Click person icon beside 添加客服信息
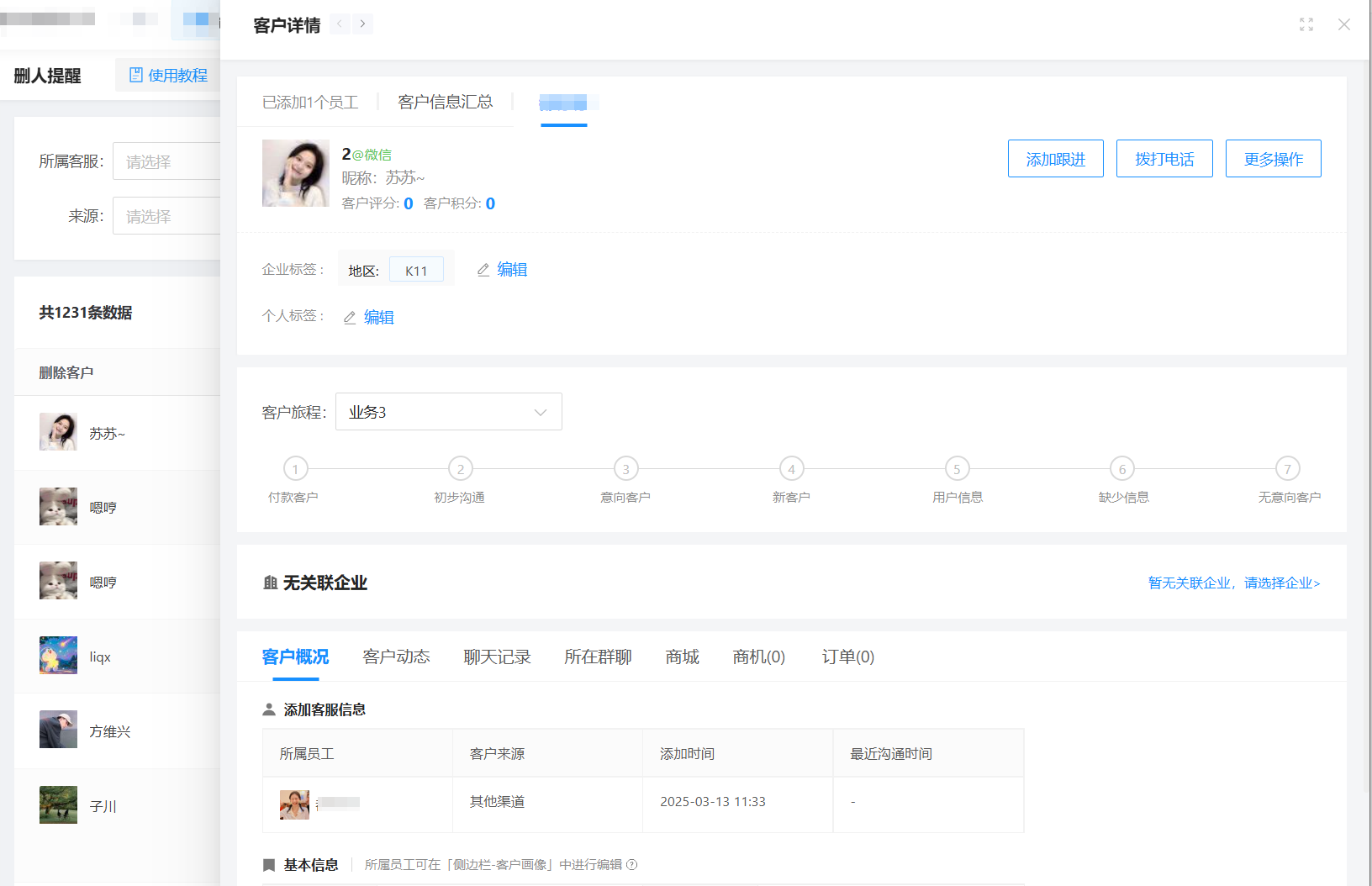Image resolution: width=1372 pixels, height=886 pixels. (269, 709)
